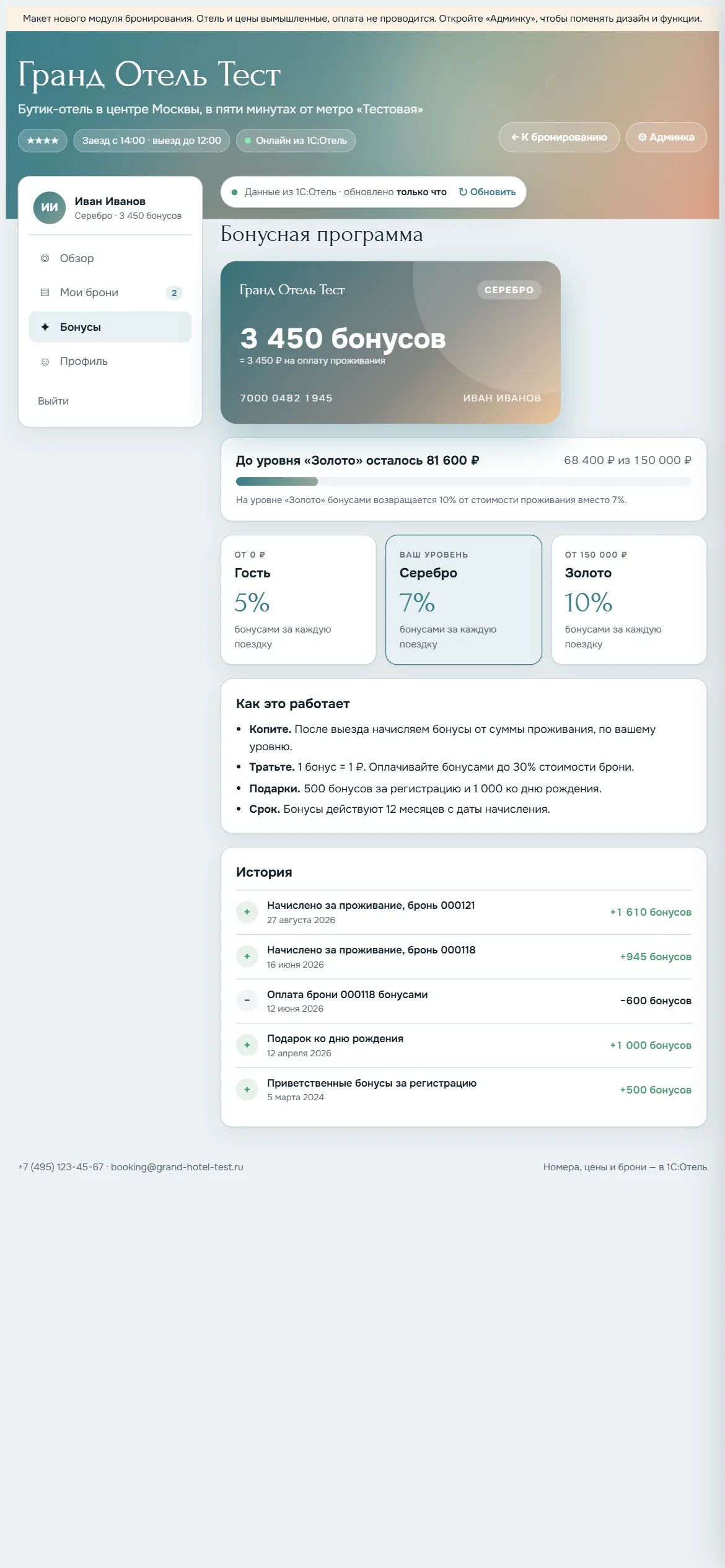Image resolution: width=725 pixels, height=1568 pixels.
Task: Select the Серебро level card
Action: [x=464, y=600]
